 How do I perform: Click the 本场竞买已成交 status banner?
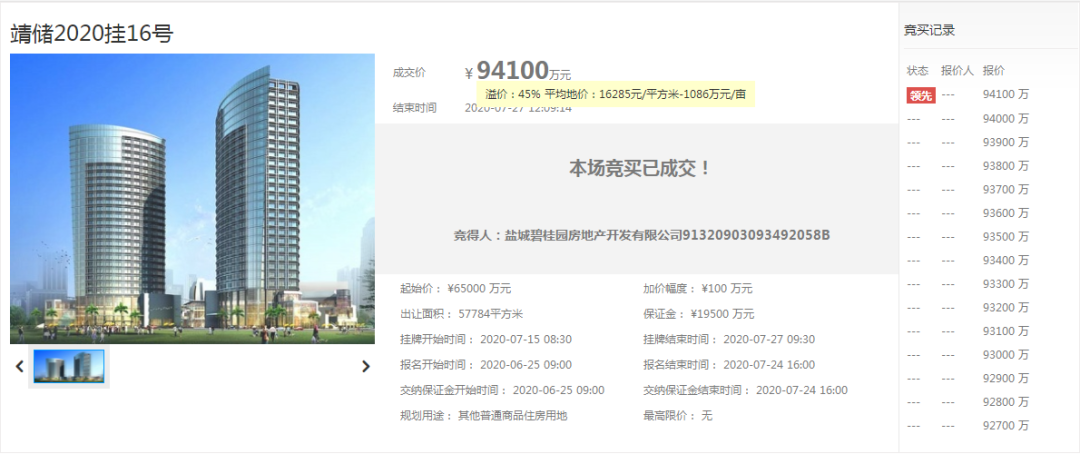639,167
